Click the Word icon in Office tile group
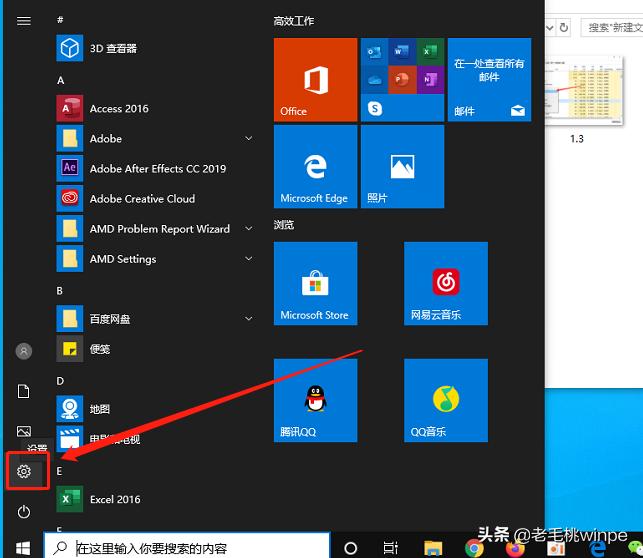Screen dimensions: 643x558 pyautogui.click(x=402, y=52)
